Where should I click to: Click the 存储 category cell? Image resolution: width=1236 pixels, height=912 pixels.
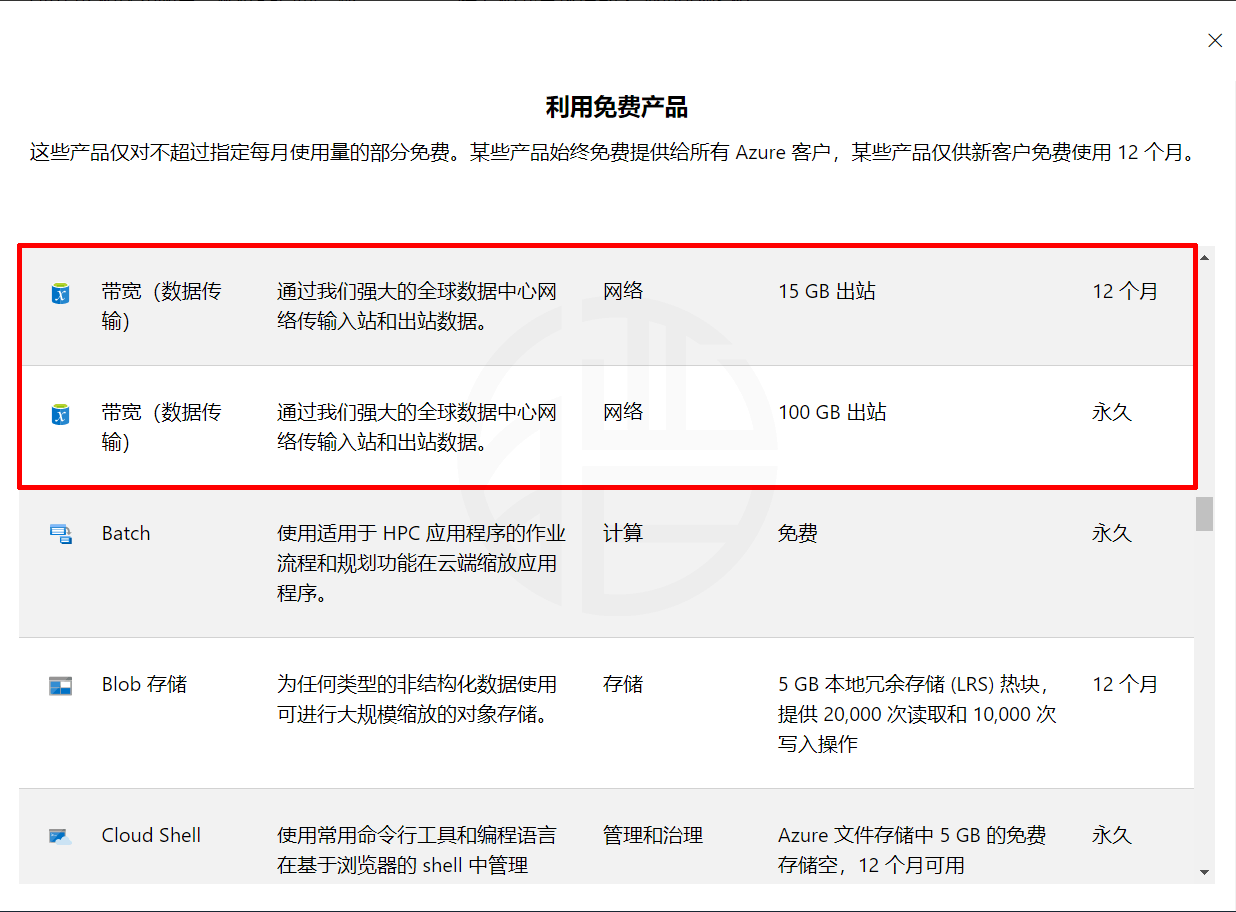pyautogui.click(x=623, y=684)
